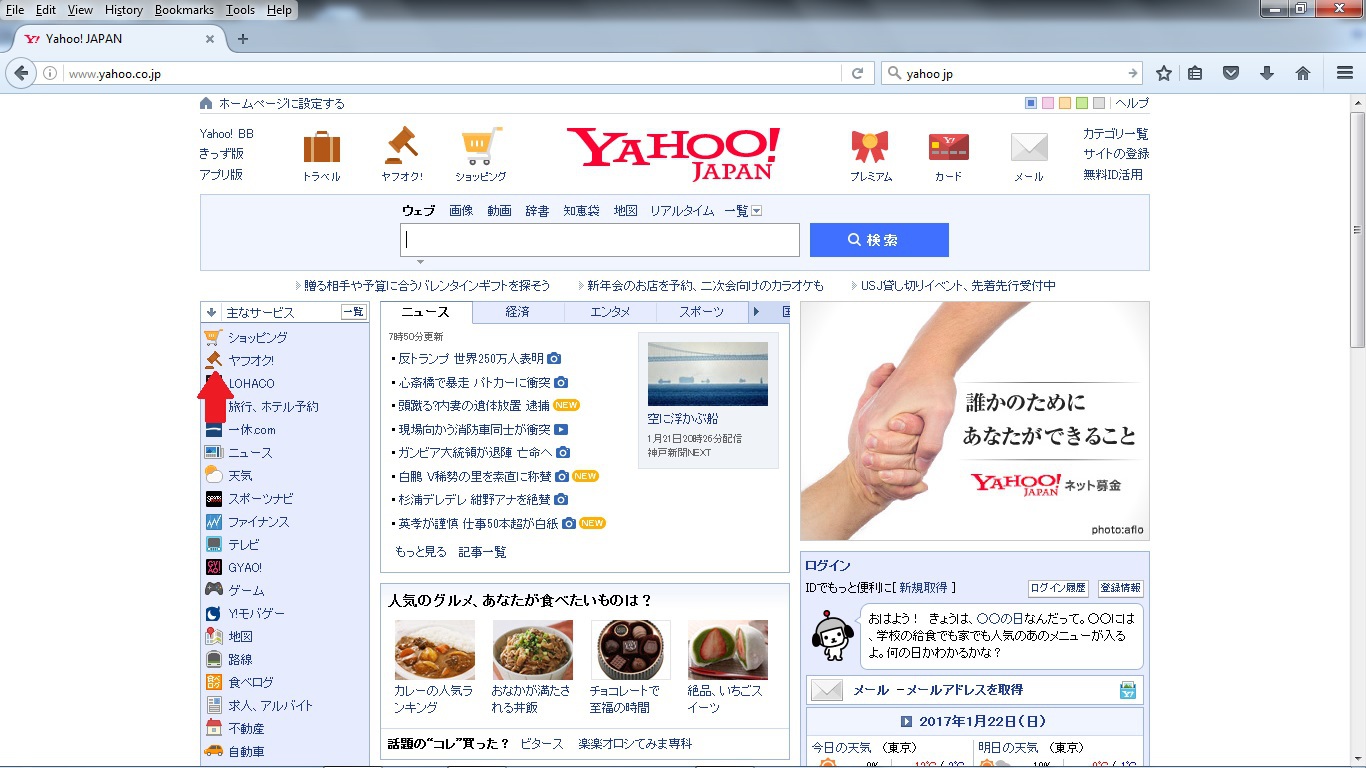The height and width of the screenshot is (768, 1366).
Task: Open the ヤフオク! gavel icon in header
Action: (x=401, y=146)
